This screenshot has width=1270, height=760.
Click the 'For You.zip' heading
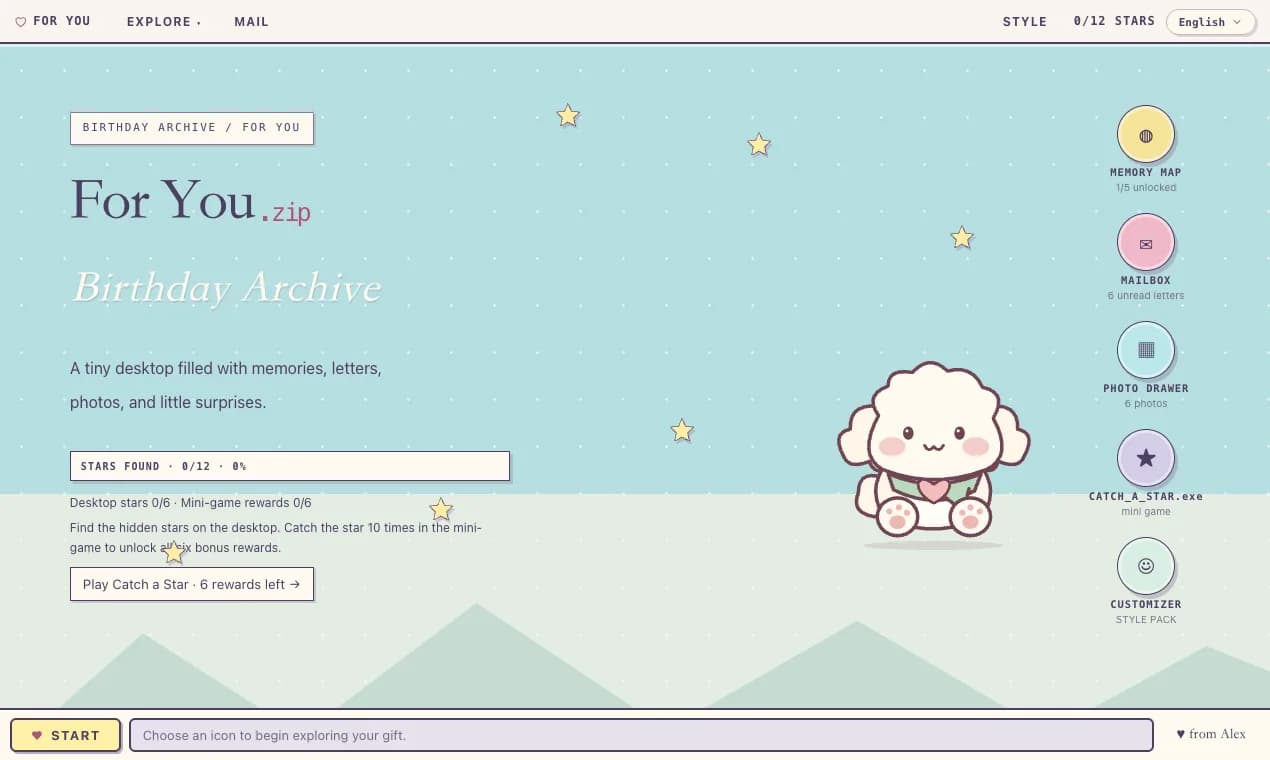click(x=190, y=200)
